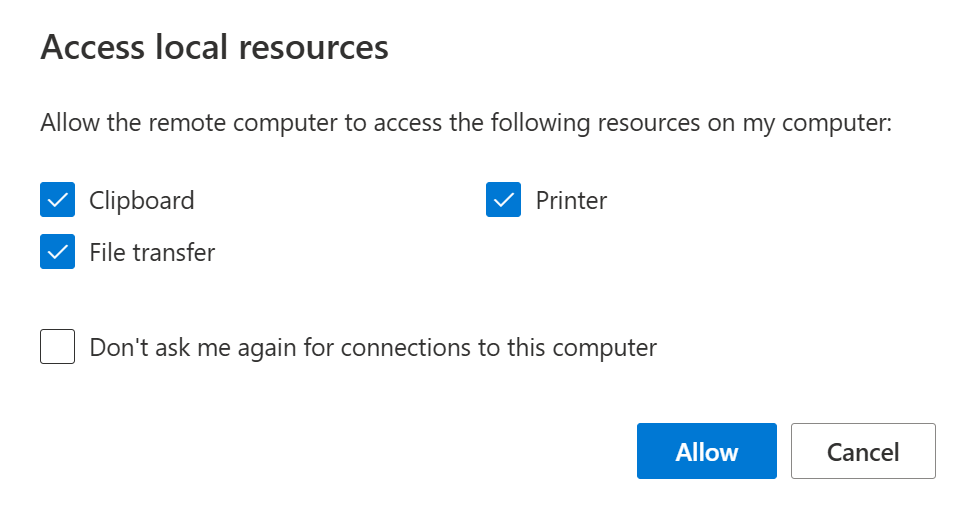970x517 pixels.
Task: Click the "Allow the remote computer" description text
Action: click(466, 125)
